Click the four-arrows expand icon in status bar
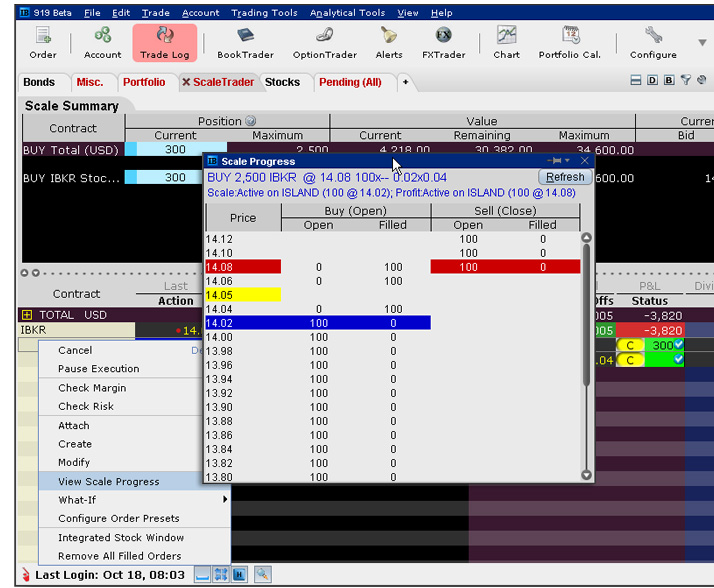The image size is (714, 588). [x=221, y=574]
